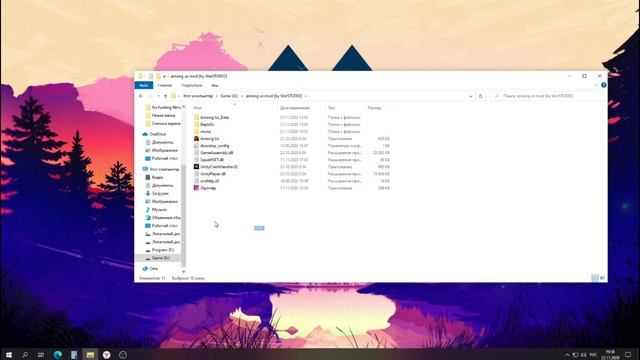Go up one folder level
640x360 pixels.
coord(165,96)
